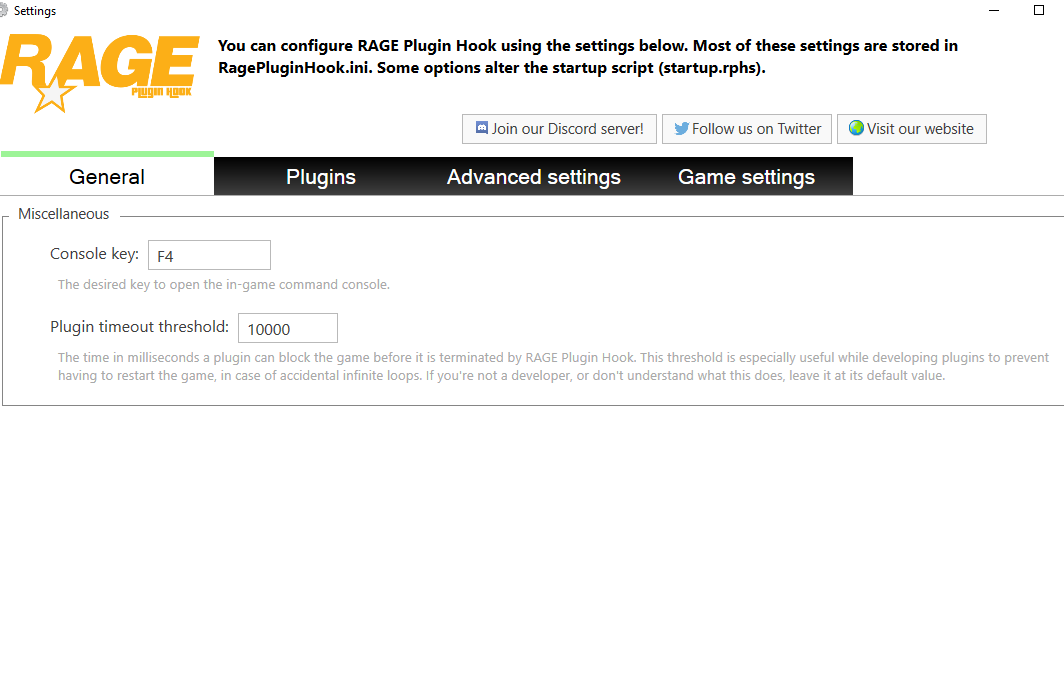Minimize the Settings window

tap(994, 10)
